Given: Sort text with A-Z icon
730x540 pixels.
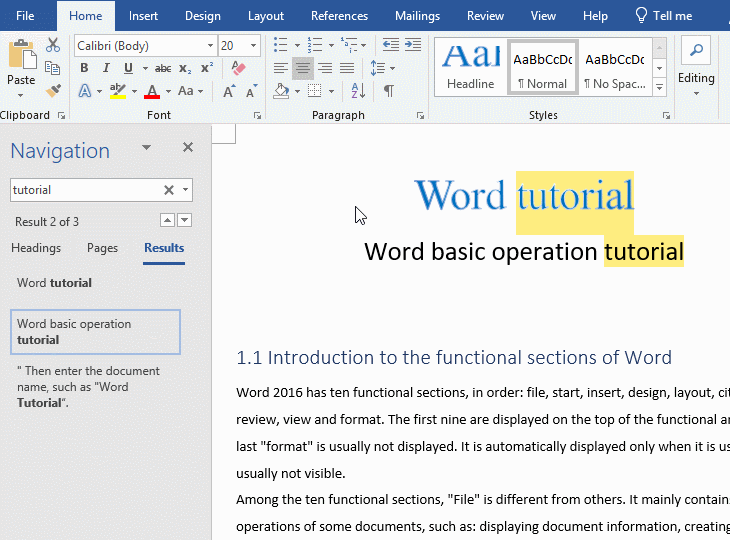Looking at the screenshot, I should [x=358, y=91].
